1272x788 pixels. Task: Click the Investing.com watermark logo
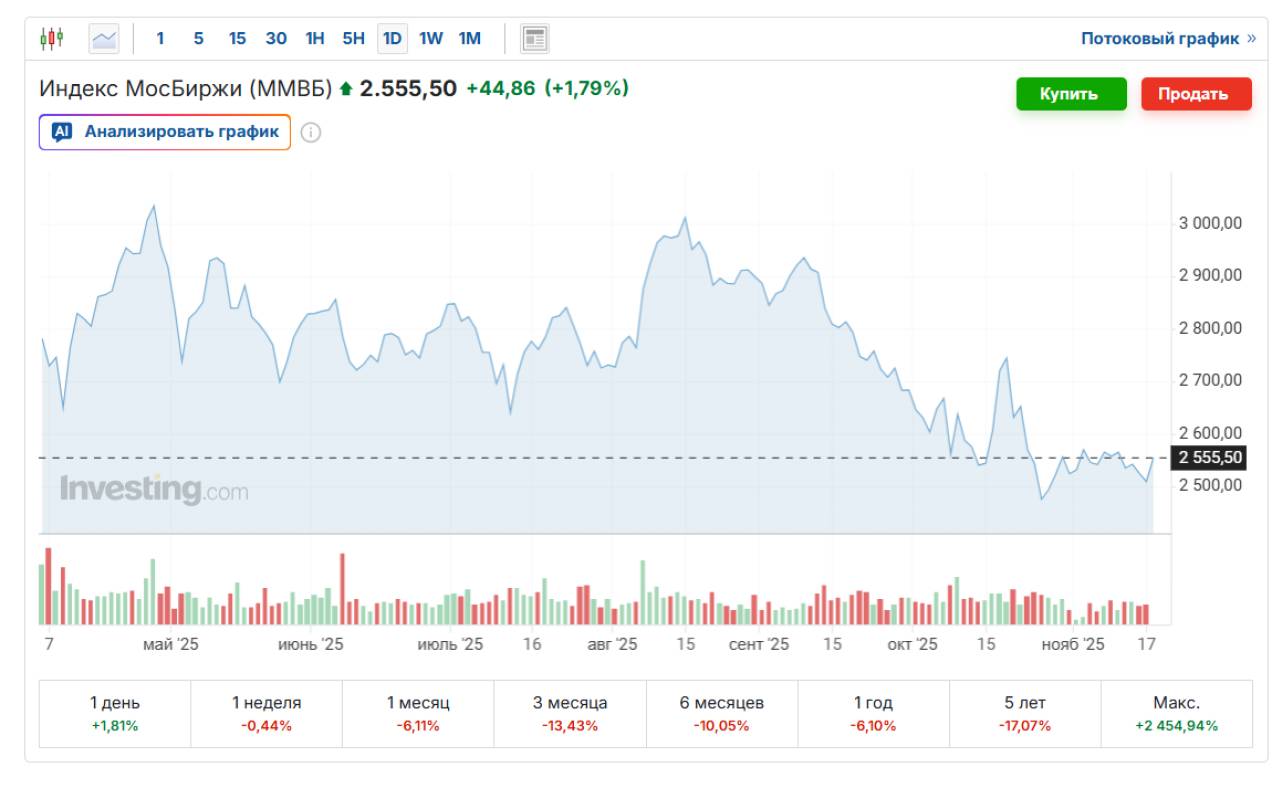click(154, 490)
